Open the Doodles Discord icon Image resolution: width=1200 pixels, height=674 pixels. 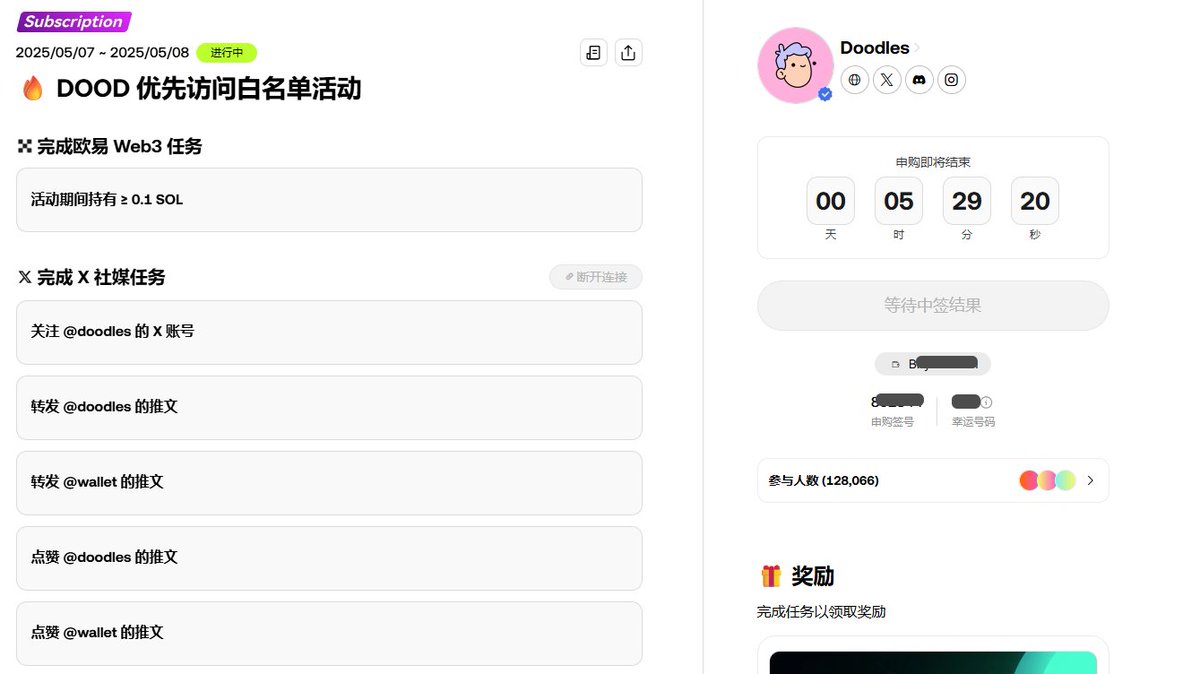click(x=919, y=80)
